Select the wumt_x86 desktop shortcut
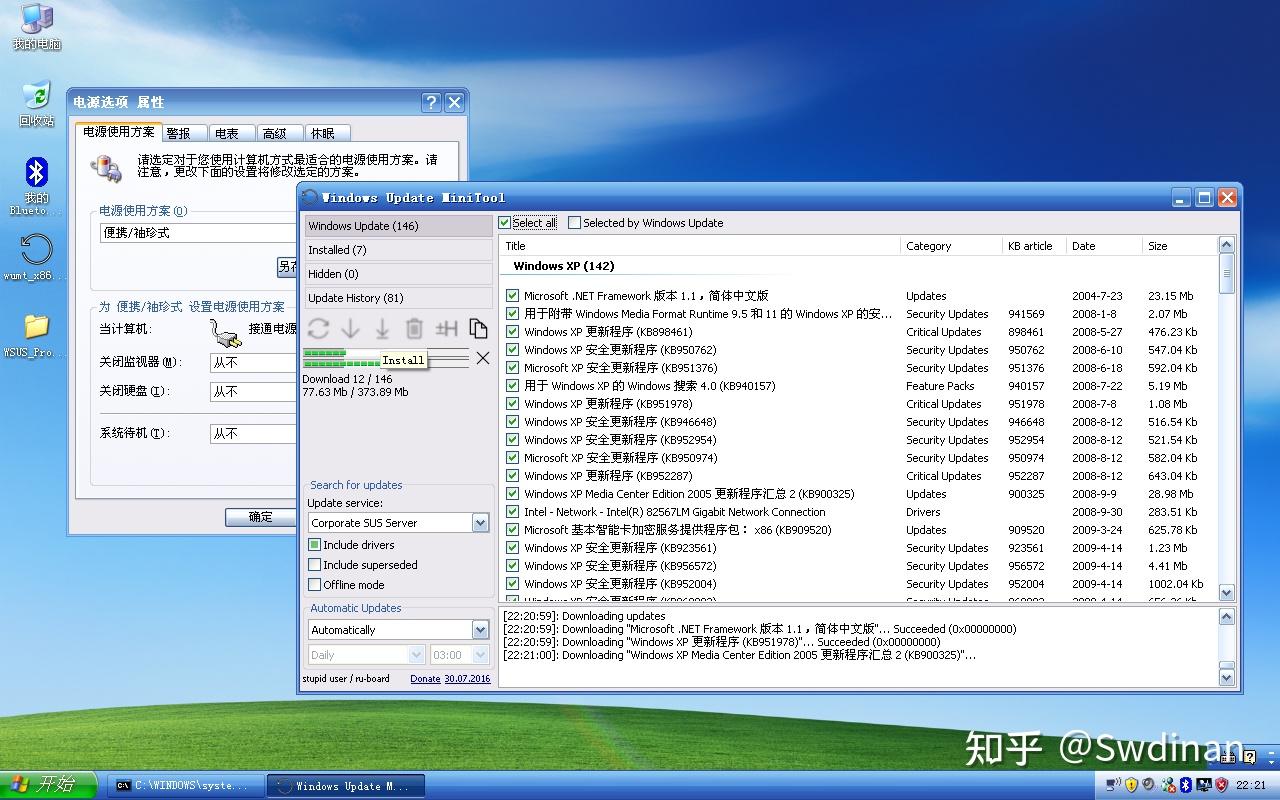 click(x=36, y=257)
